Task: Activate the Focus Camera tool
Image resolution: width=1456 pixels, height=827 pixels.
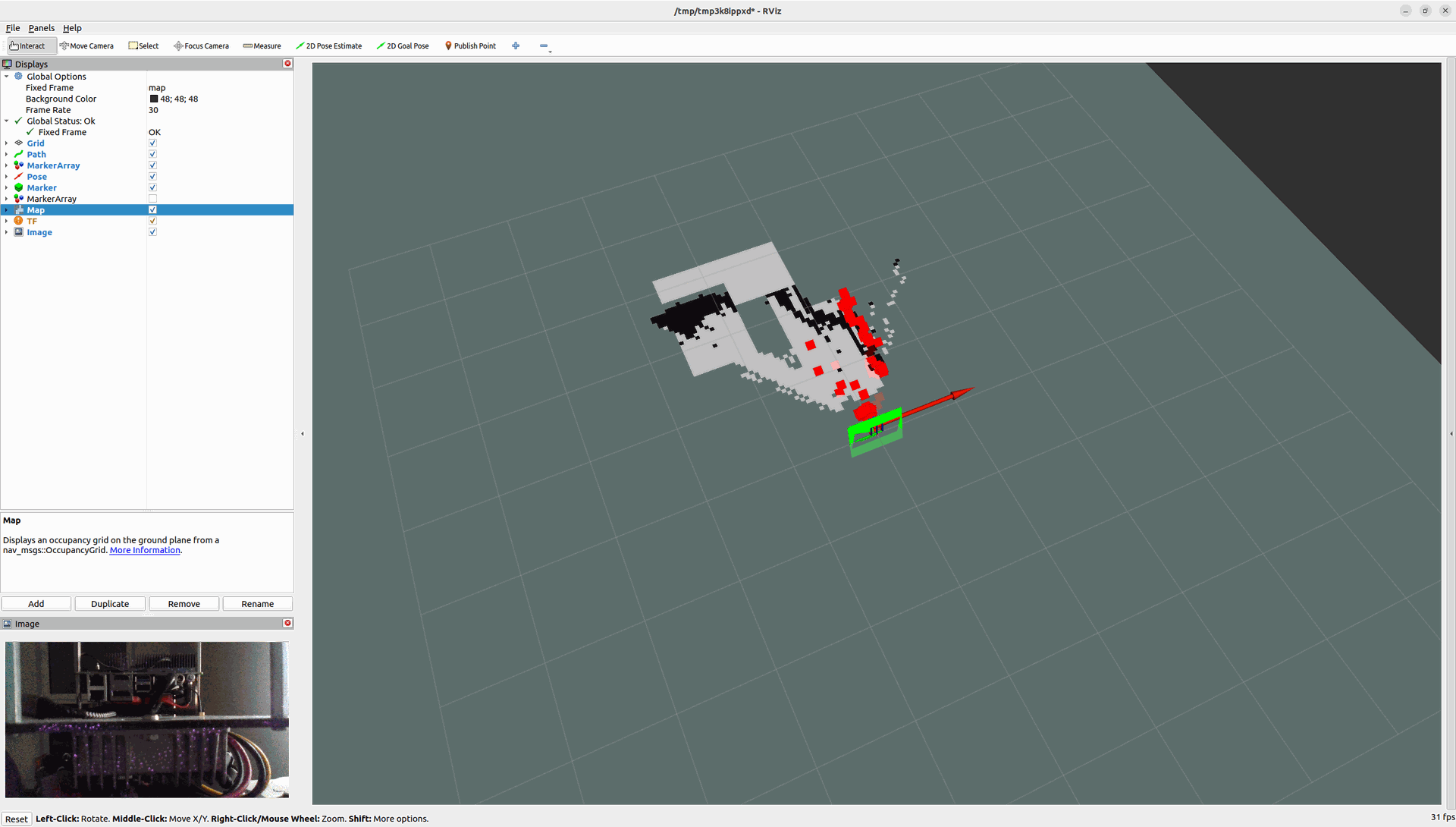Action: point(201,46)
